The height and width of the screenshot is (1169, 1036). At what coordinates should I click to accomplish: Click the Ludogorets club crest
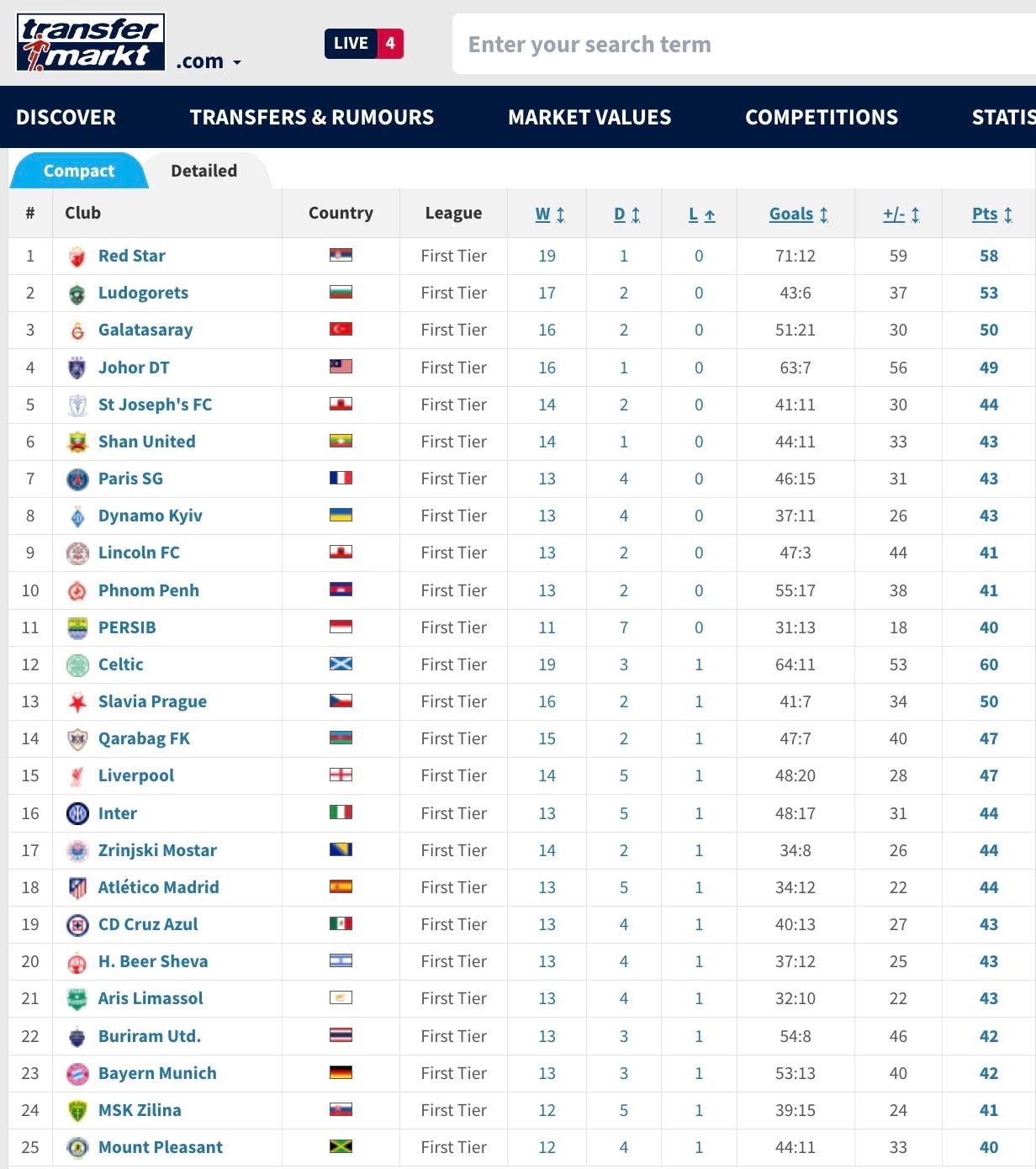tap(77, 294)
